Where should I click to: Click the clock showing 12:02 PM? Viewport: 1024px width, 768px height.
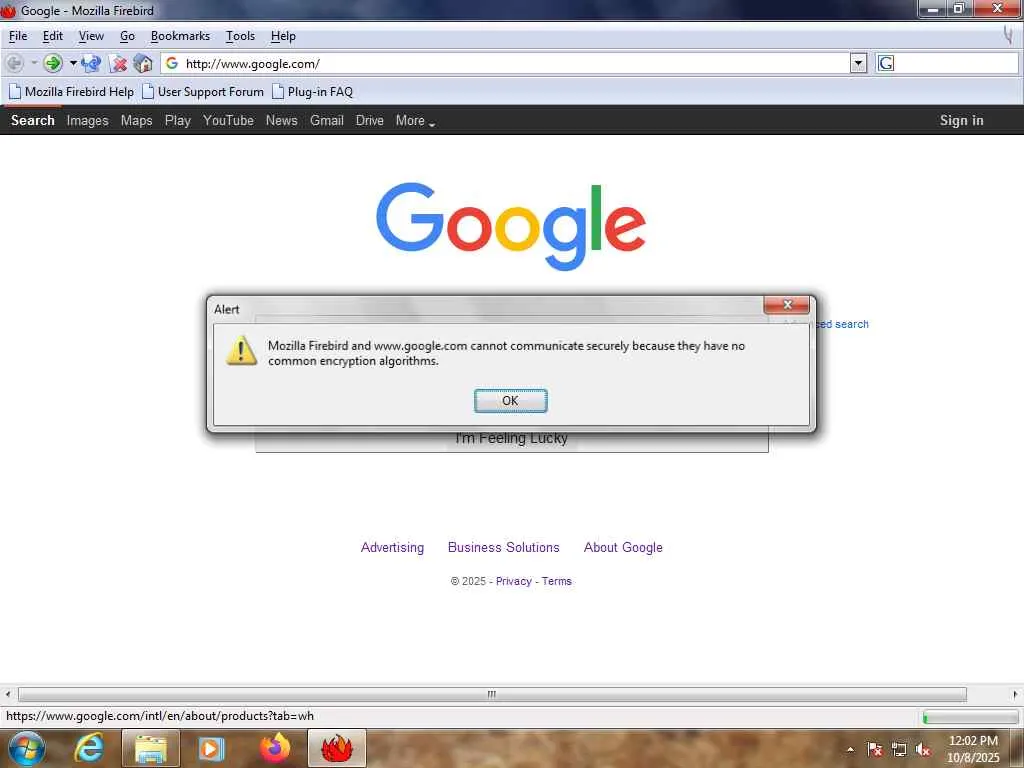pyautogui.click(x=973, y=741)
